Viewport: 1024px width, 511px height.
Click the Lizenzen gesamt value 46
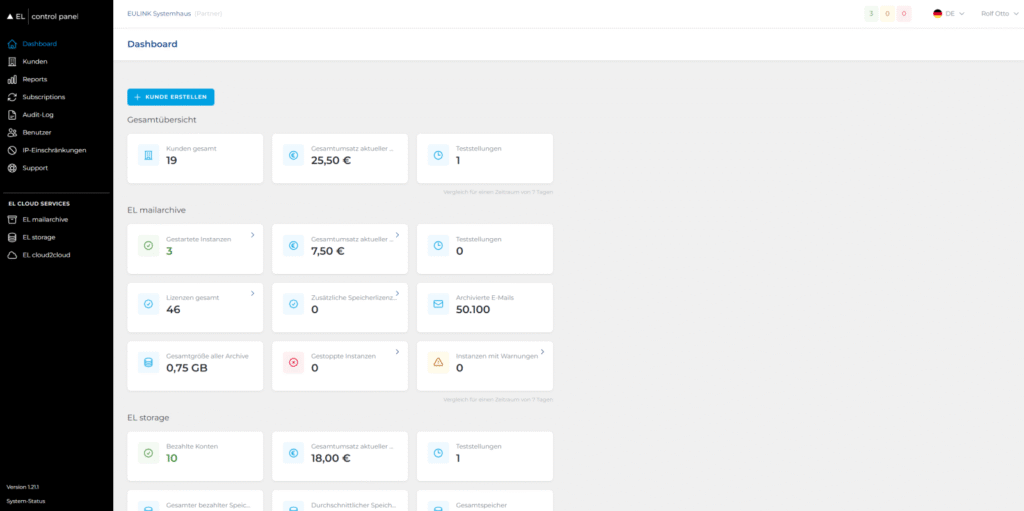point(173,310)
